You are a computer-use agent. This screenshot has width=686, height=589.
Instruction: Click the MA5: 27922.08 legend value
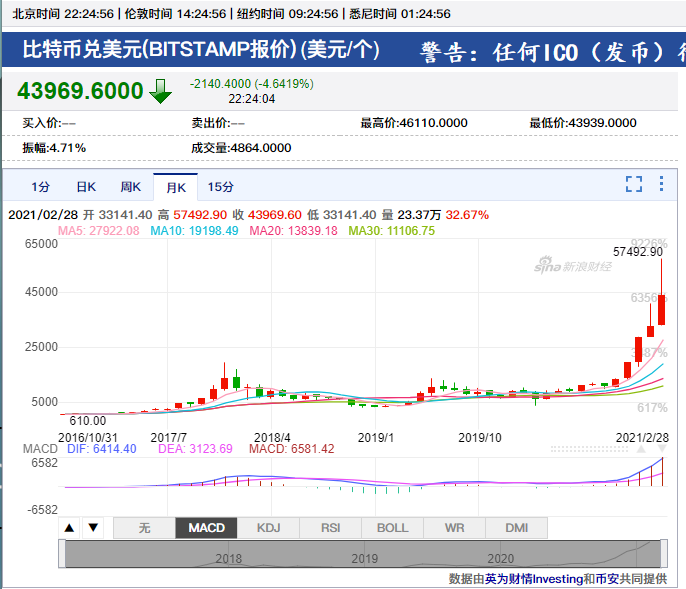(98, 231)
